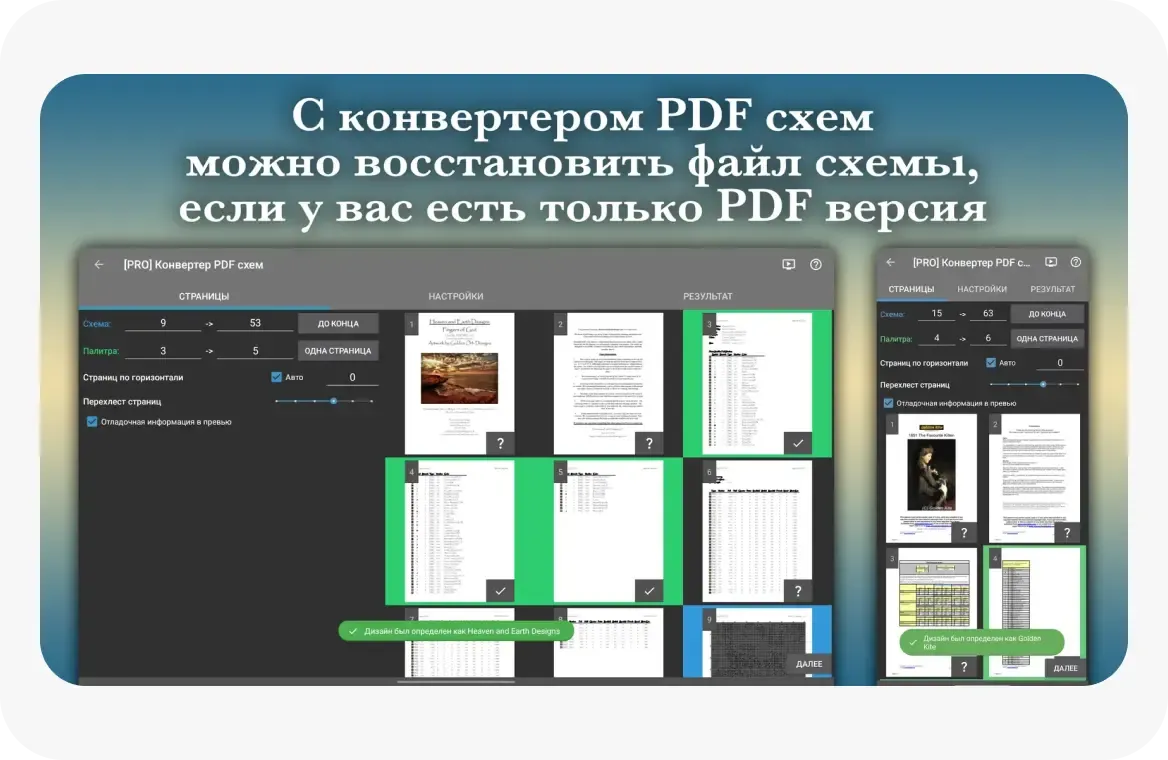The height and width of the screenshot is (760, 1168).
Task: Disable Отладочная информация в превью checkbox
Action: click(x=93, y=422)
